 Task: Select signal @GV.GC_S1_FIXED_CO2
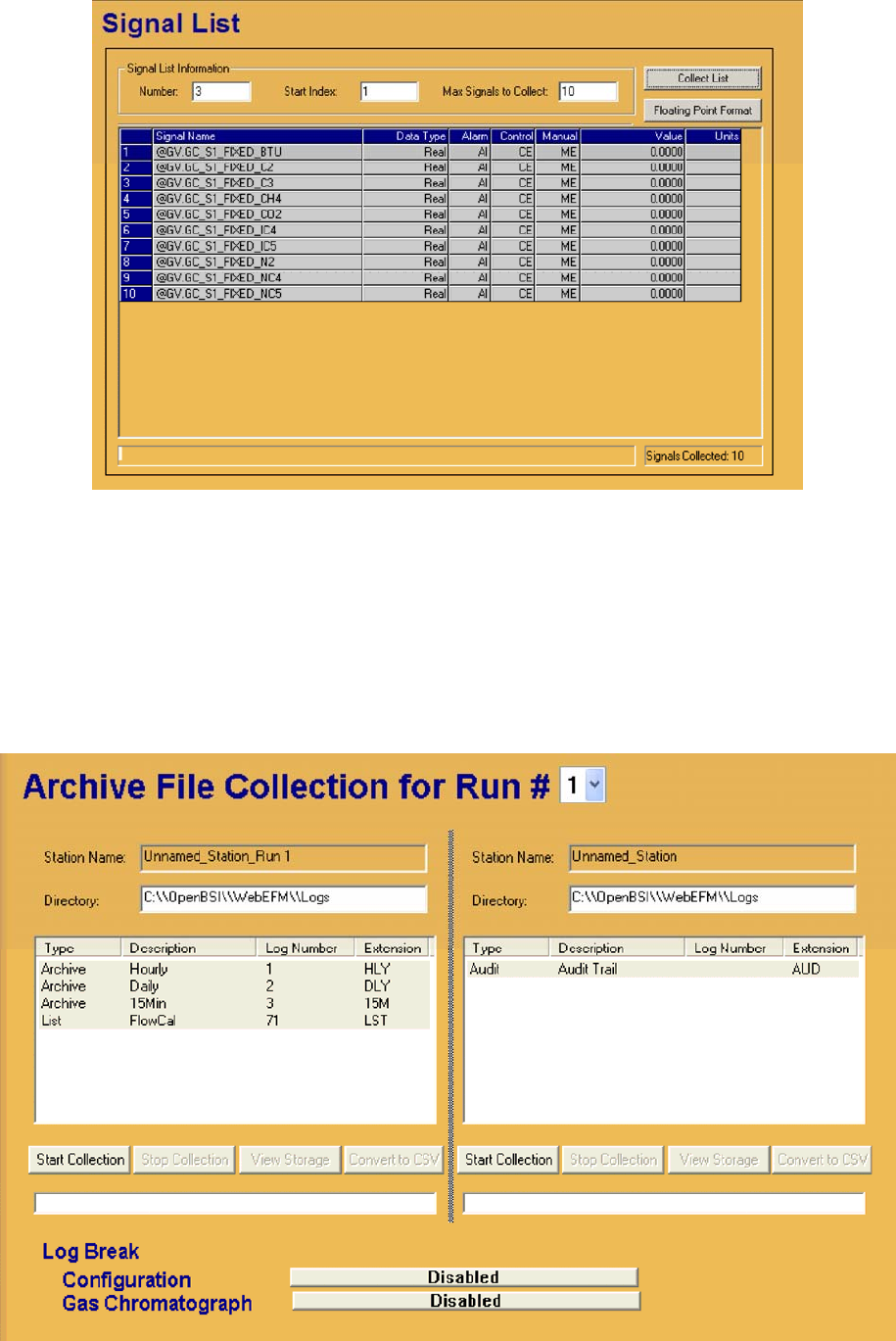[x=430, y=215]
